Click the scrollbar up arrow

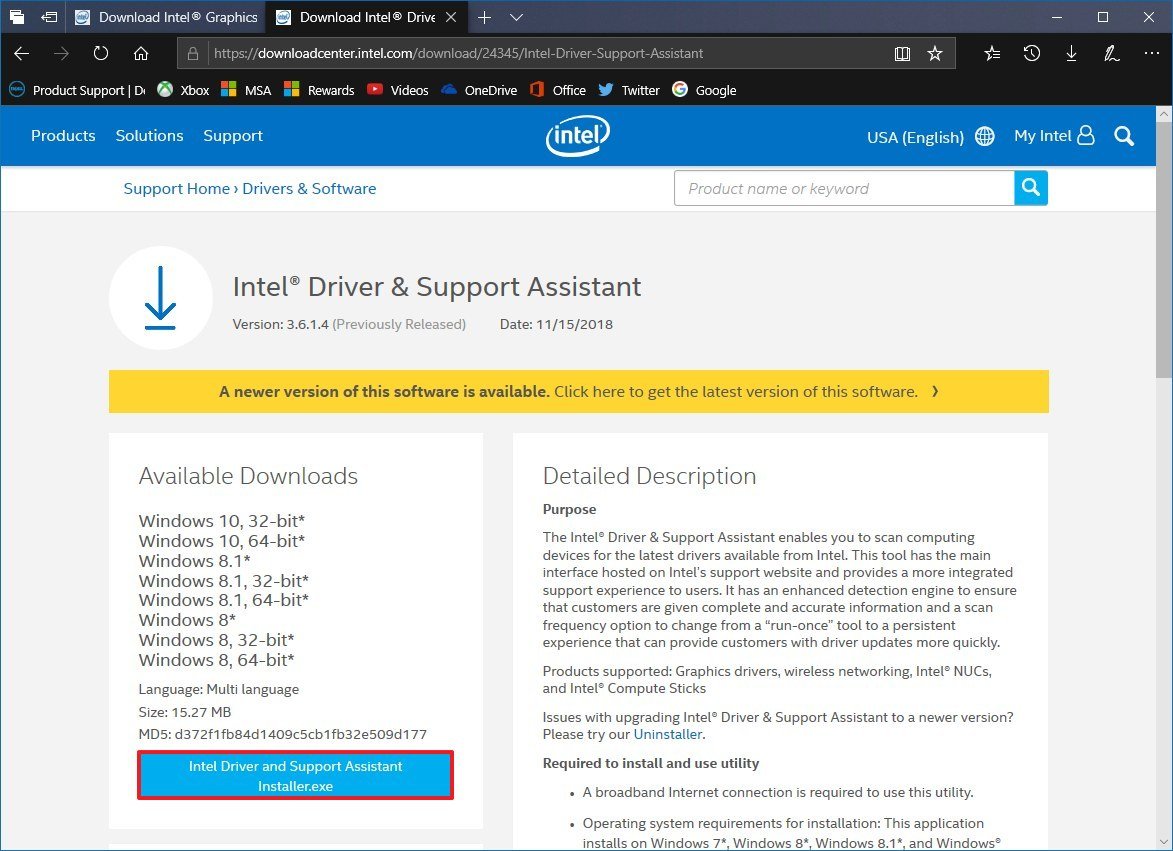tap(1164, 114)
